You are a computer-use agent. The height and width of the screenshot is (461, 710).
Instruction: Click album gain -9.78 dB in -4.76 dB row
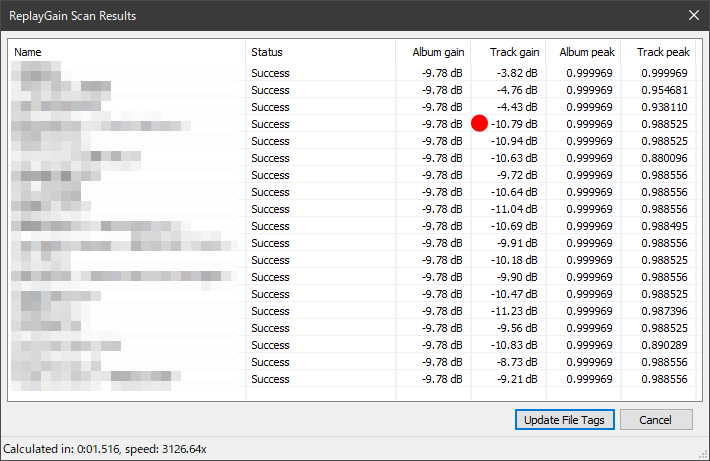pos(442,90)
